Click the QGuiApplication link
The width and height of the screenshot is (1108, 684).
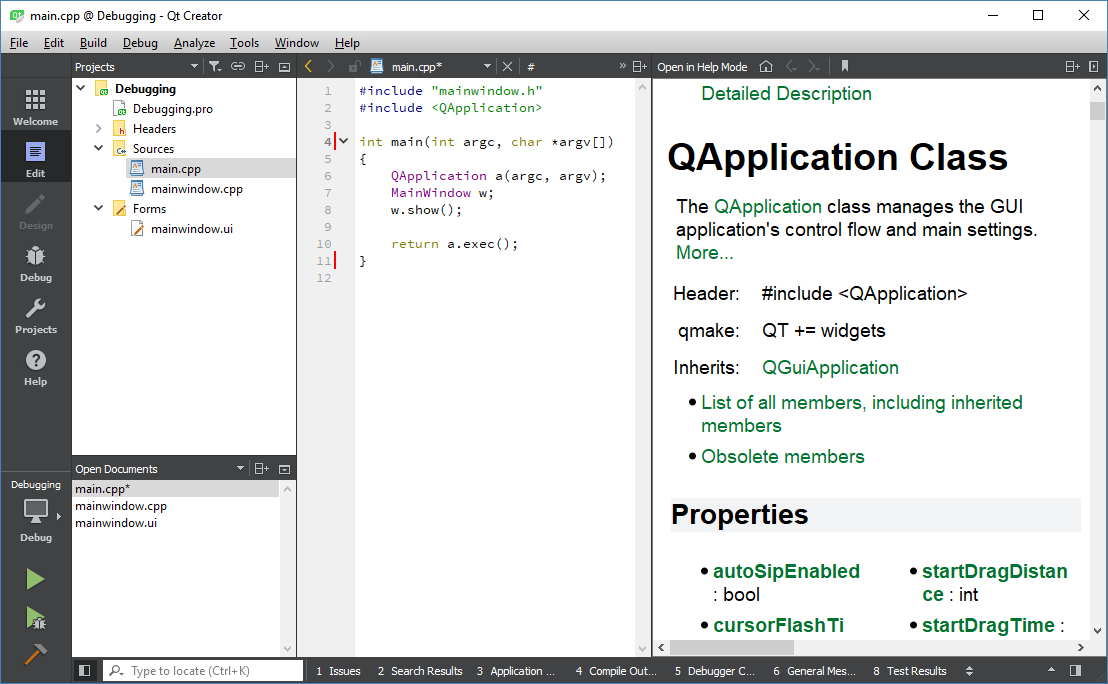coord(830,368)
